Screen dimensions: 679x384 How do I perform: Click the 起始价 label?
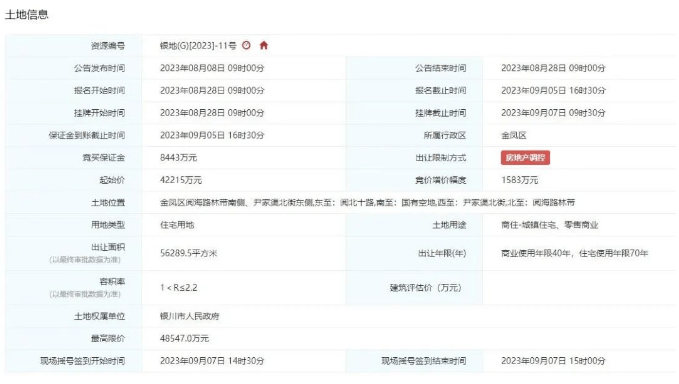112,180
